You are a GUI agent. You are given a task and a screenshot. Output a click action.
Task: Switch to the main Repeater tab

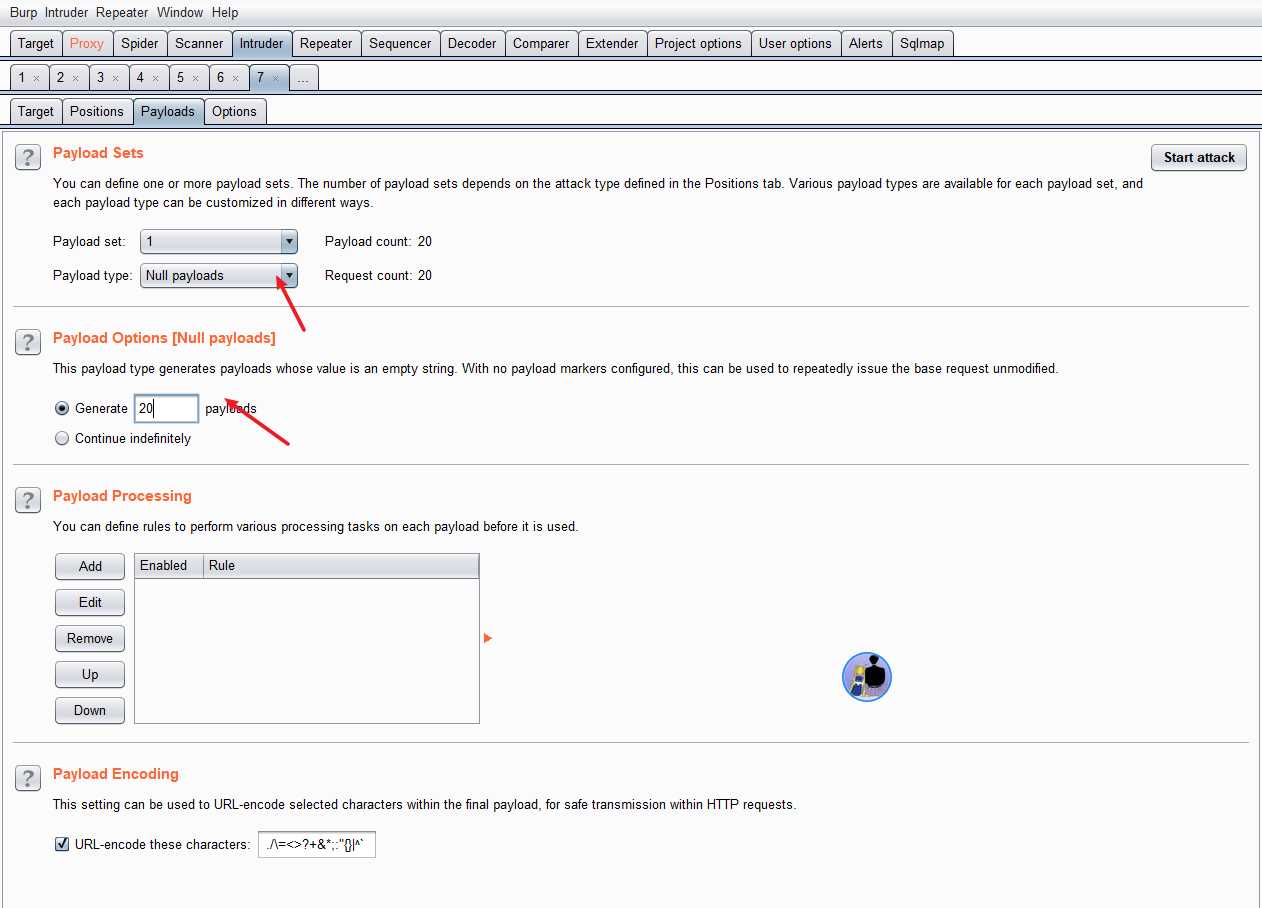click(x=326, y=43)
